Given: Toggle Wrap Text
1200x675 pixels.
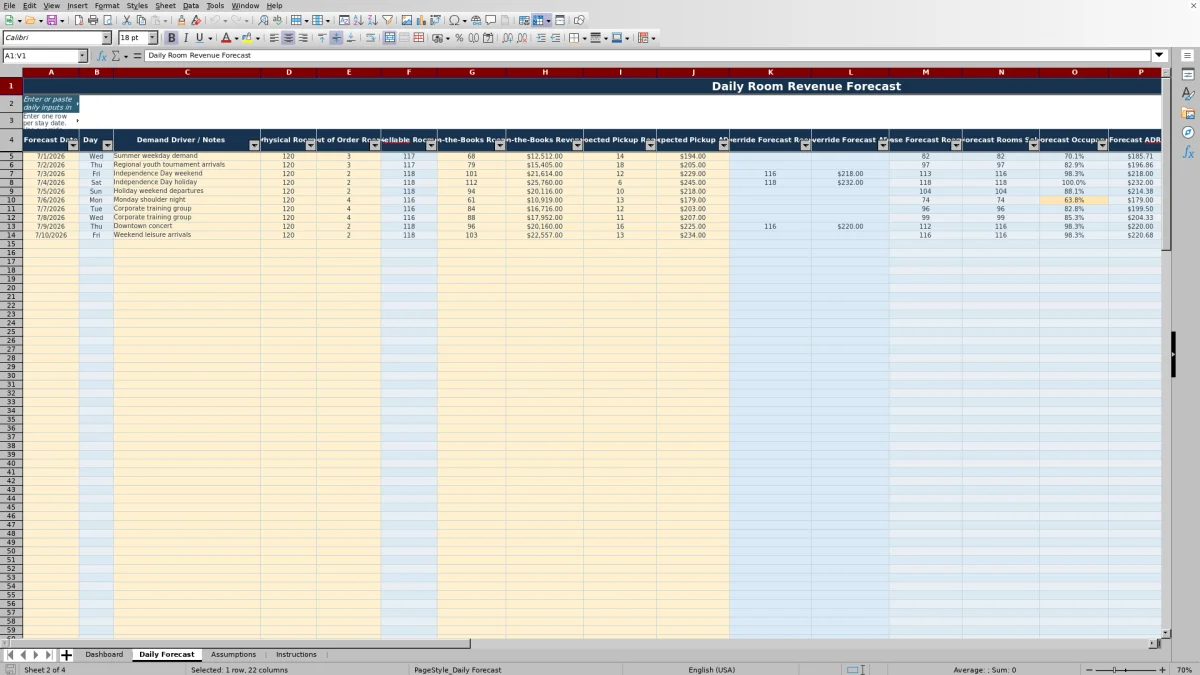Looking at the screenshot, I should [x=370, y=38].
